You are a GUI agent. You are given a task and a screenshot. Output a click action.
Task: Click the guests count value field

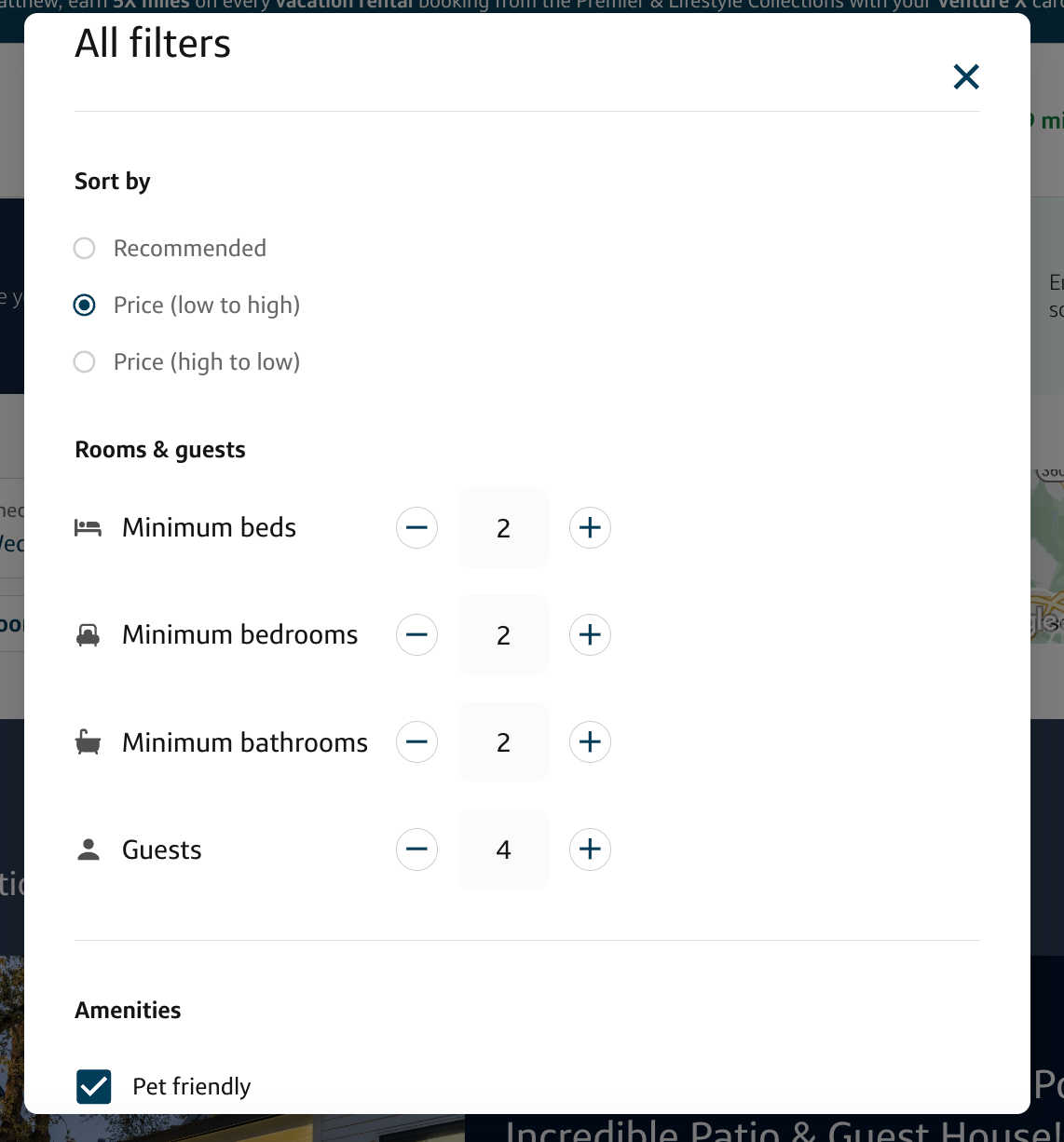point(503,850)
